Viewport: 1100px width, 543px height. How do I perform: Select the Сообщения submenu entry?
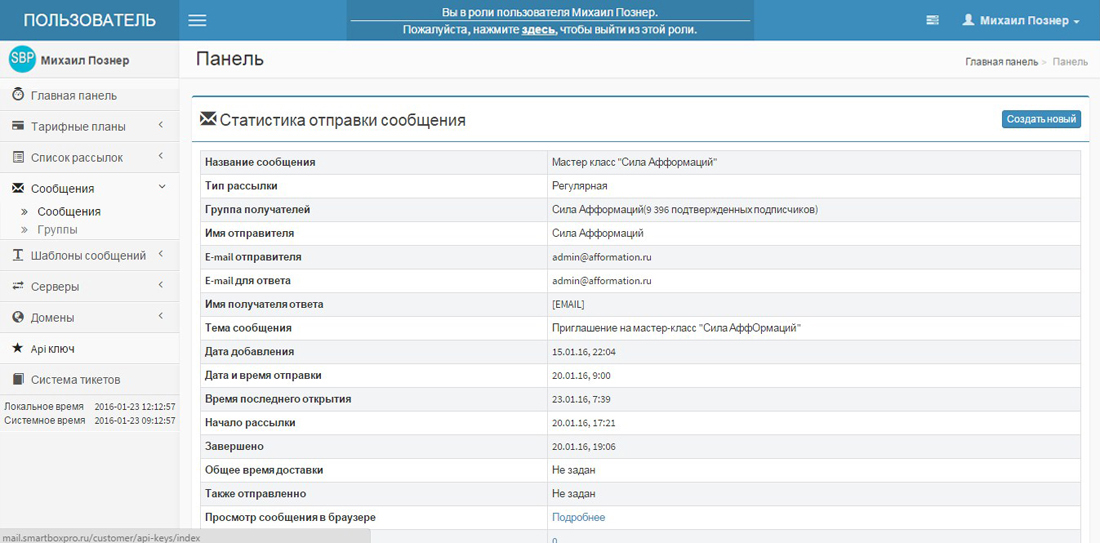69,211
